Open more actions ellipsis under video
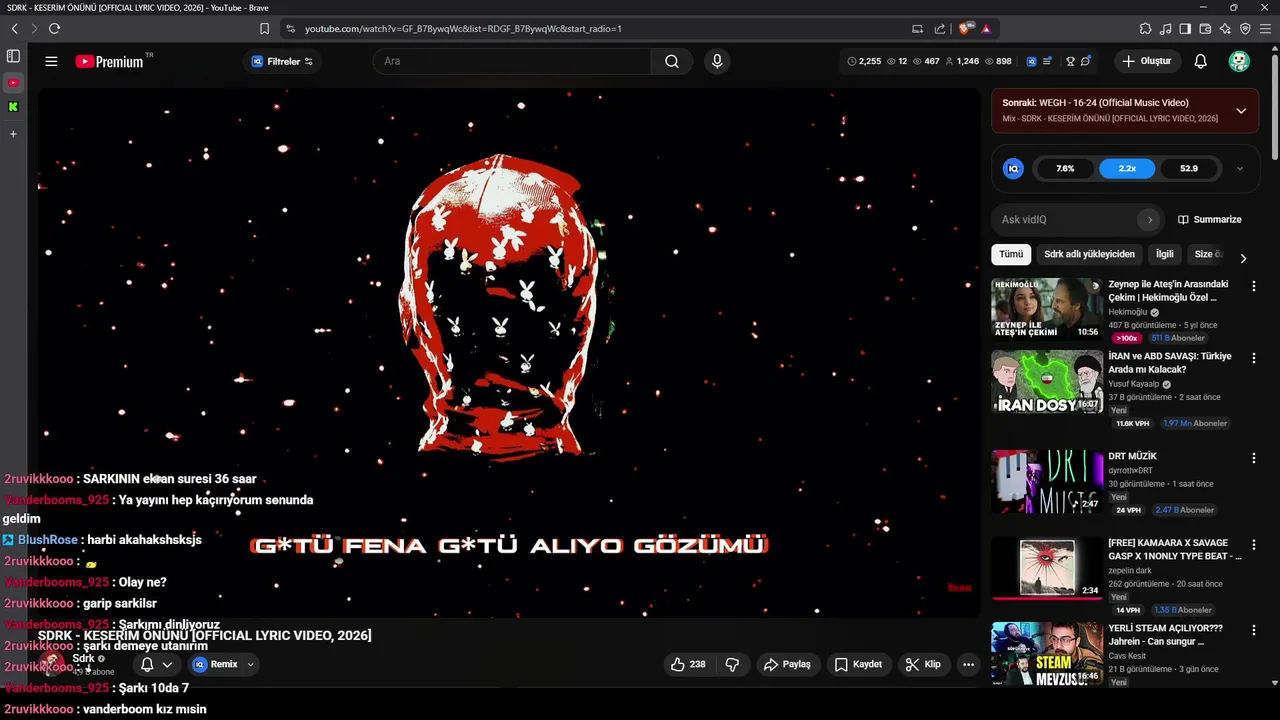 point(968,664)
